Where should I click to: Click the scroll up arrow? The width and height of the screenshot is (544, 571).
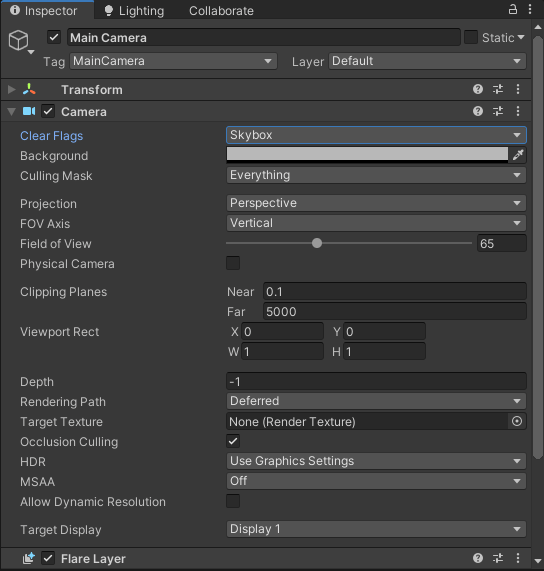pos(538,27)
